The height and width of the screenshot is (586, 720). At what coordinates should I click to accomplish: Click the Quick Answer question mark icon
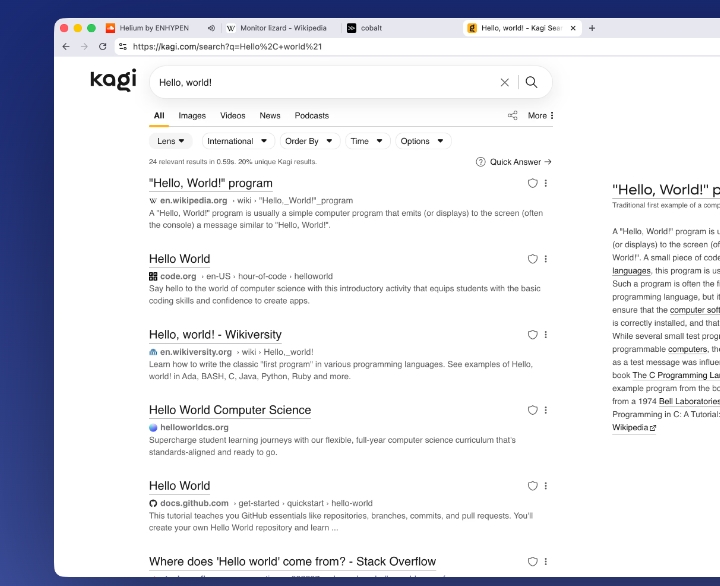tap(480, 162)
